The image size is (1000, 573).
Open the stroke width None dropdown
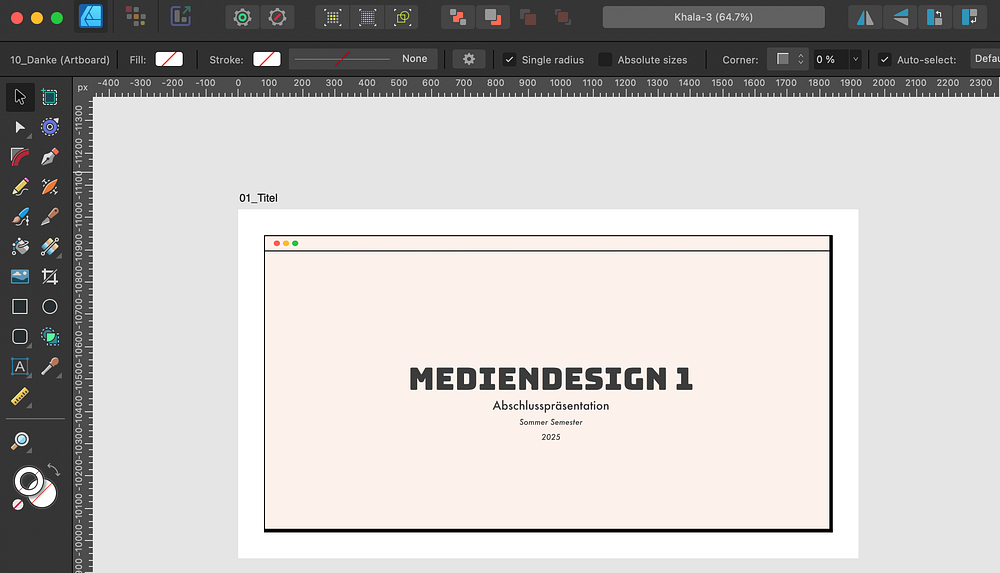point(363,59)
